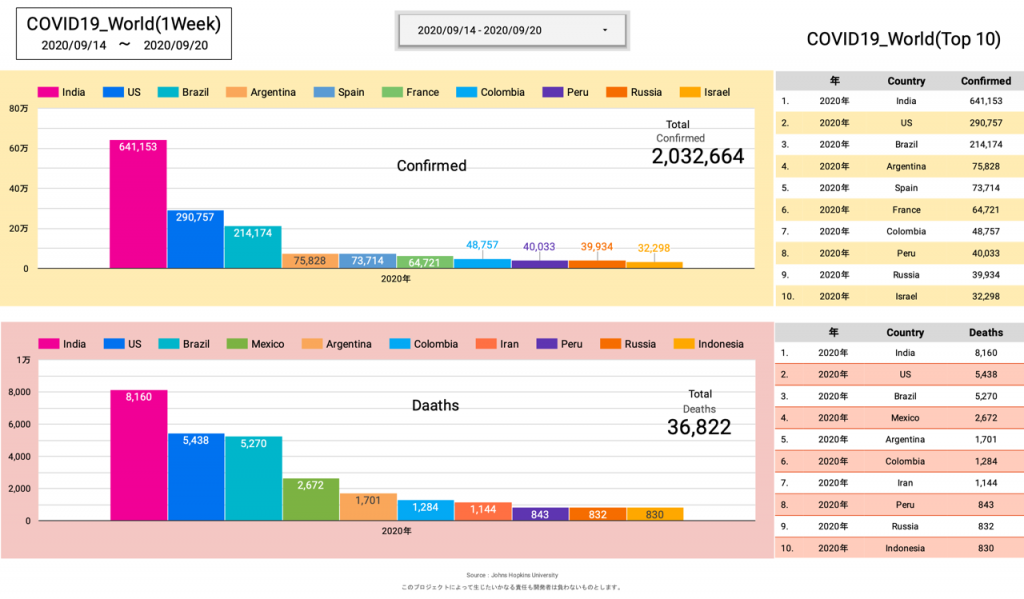Click Country header in the Confirmed table
Viewport: 1024px width, 599px height.
[x=906, y=81]
